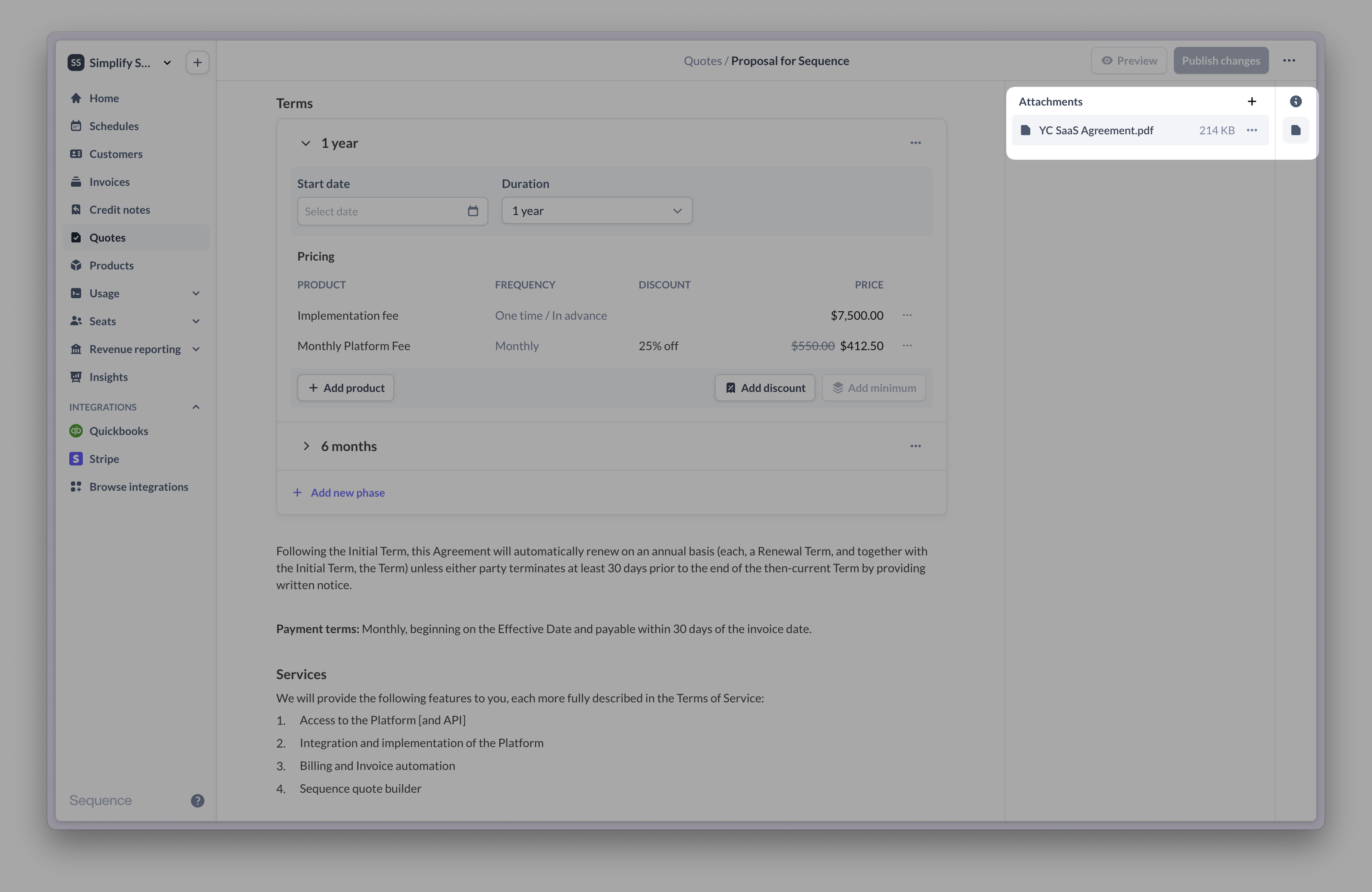Collapse the Integrations section
This screenshot has height=892, width=1372.
point(196,407)
